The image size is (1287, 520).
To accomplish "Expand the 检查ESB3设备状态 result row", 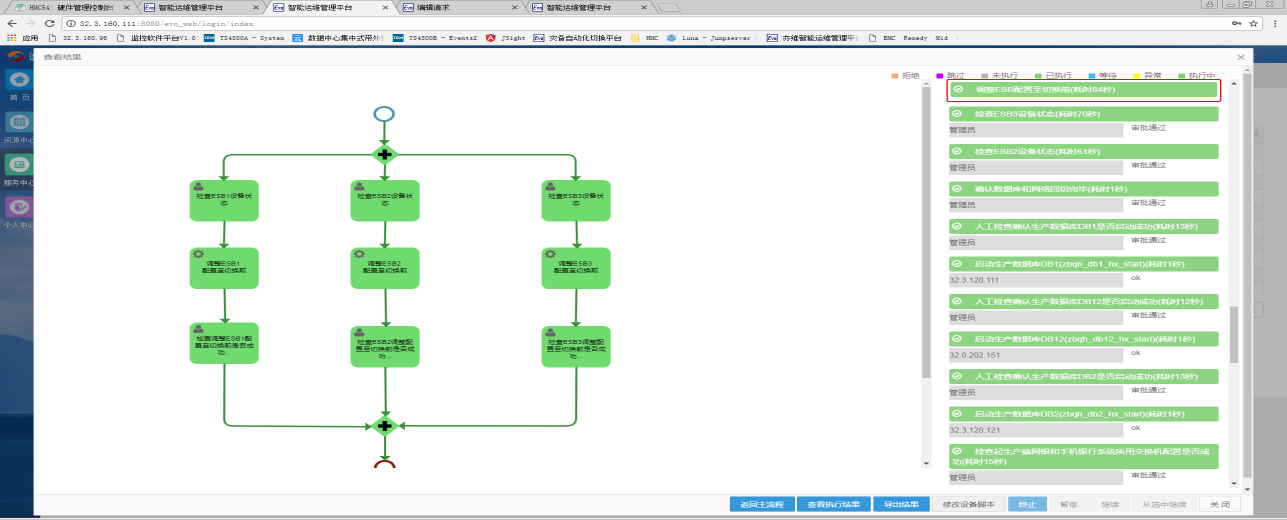I will (x=1083, y=114).
